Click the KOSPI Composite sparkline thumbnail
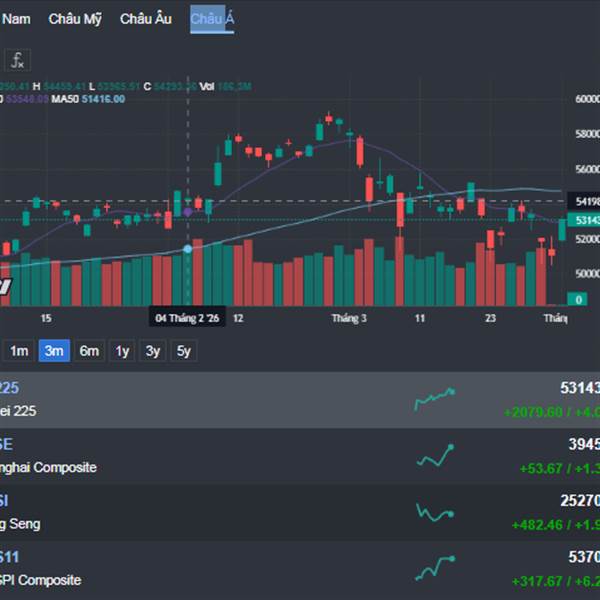The image size is (600, 600). pos(435,569)
